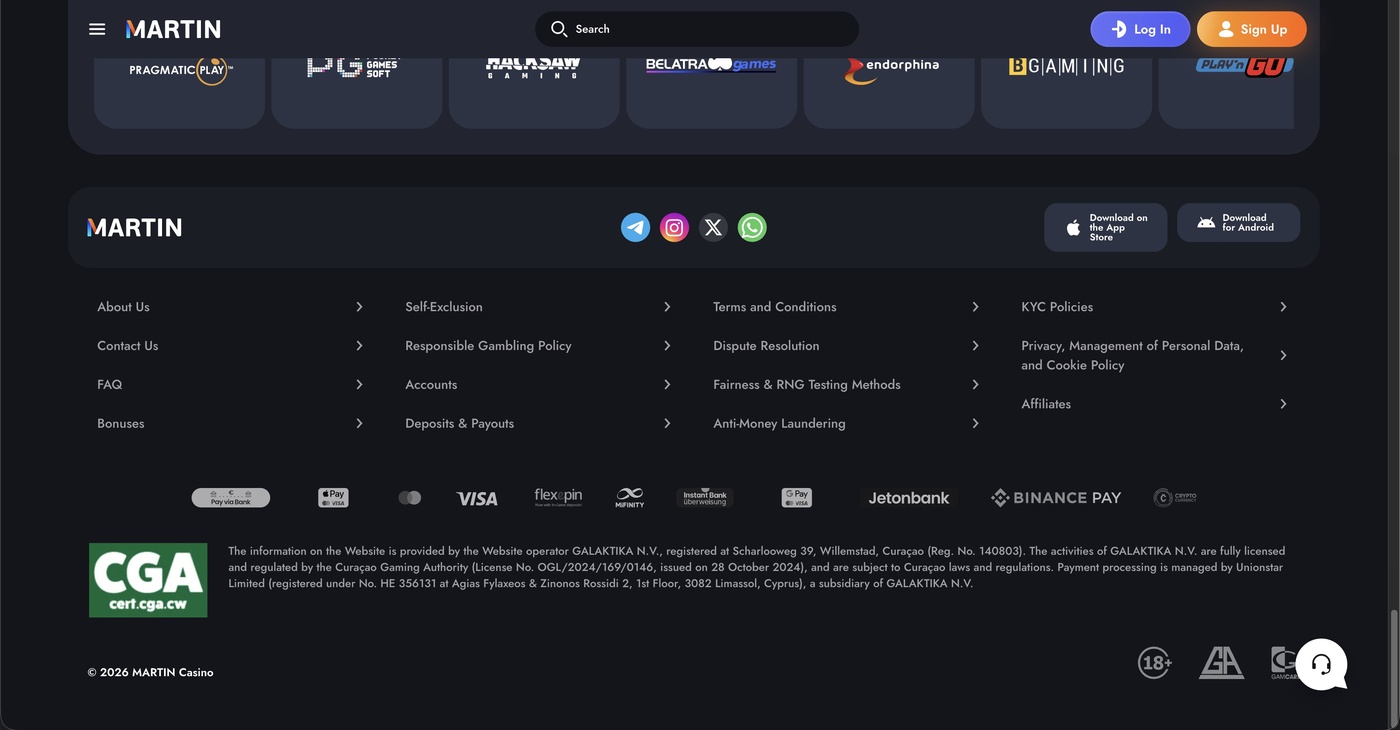Expand the Anti-Money Laundering chevron arrow
The image size is (1400, 730).
[975, 424]
